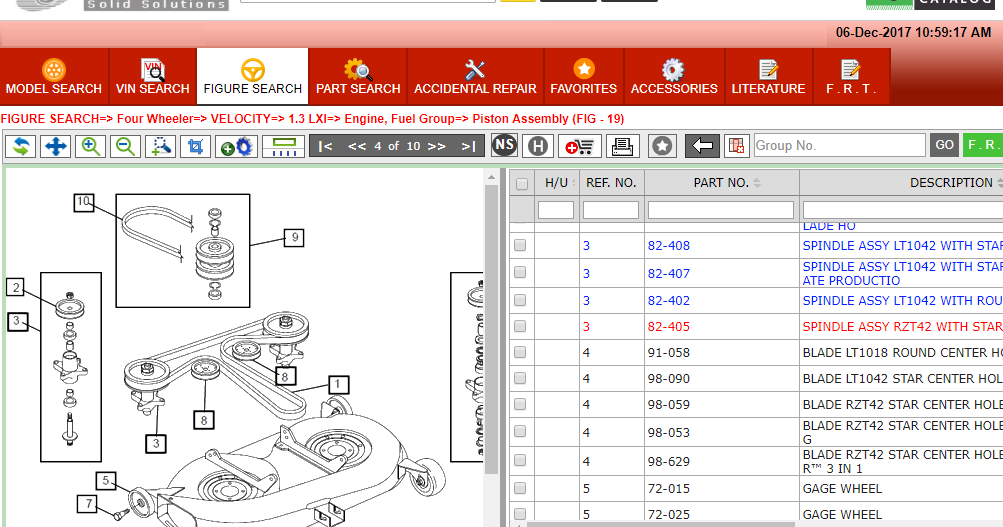1003x527 pixels.
Task: Click the Group No. input field
Action: tap(840, 145)
